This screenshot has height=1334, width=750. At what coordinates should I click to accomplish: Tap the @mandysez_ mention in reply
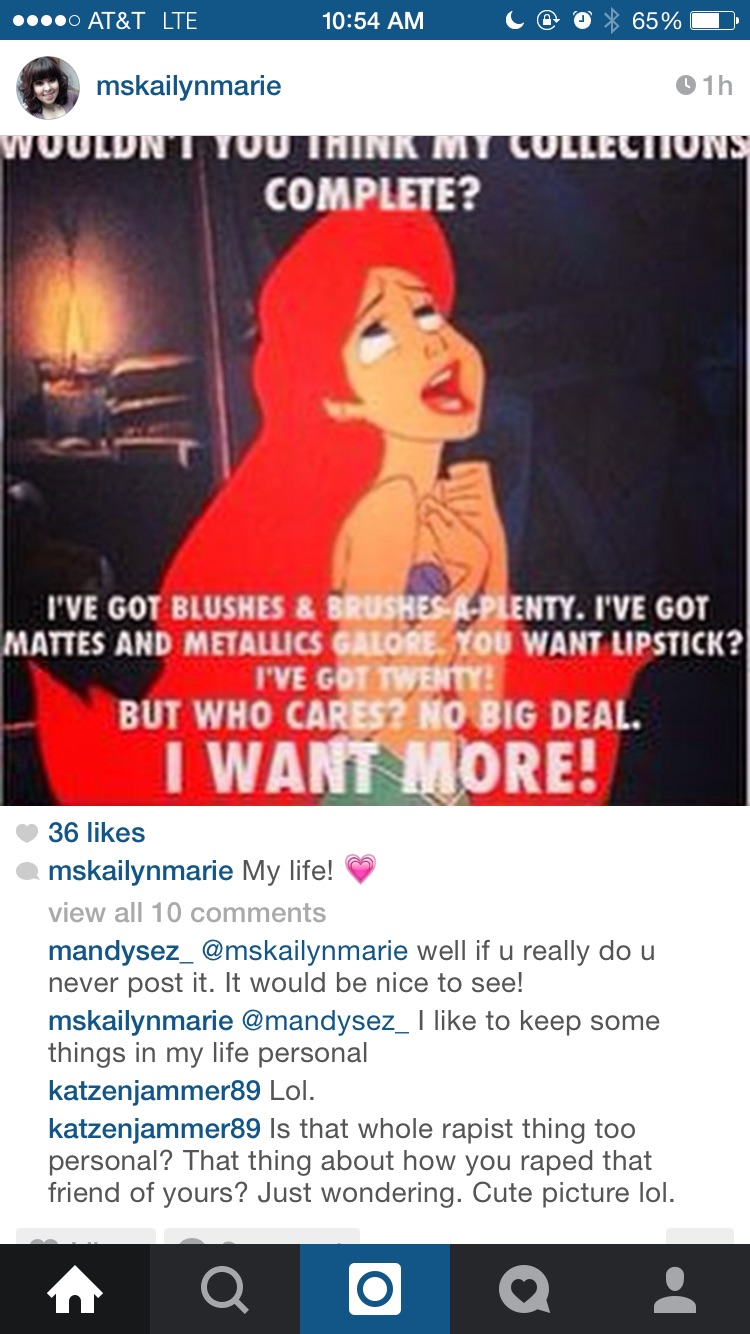[325, 1021]
